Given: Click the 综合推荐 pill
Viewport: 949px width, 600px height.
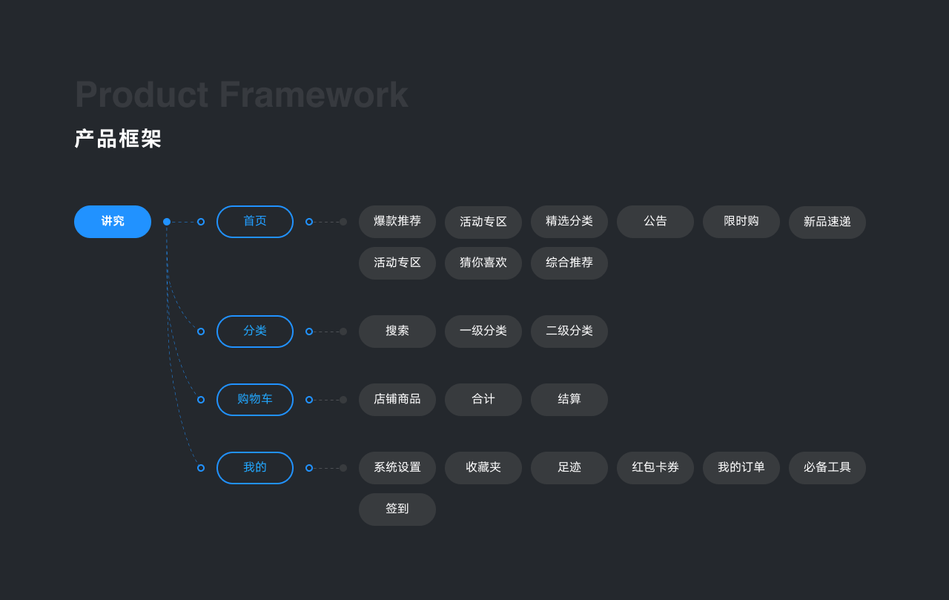Looking at the screenshot, I should (x=569, y=263).
